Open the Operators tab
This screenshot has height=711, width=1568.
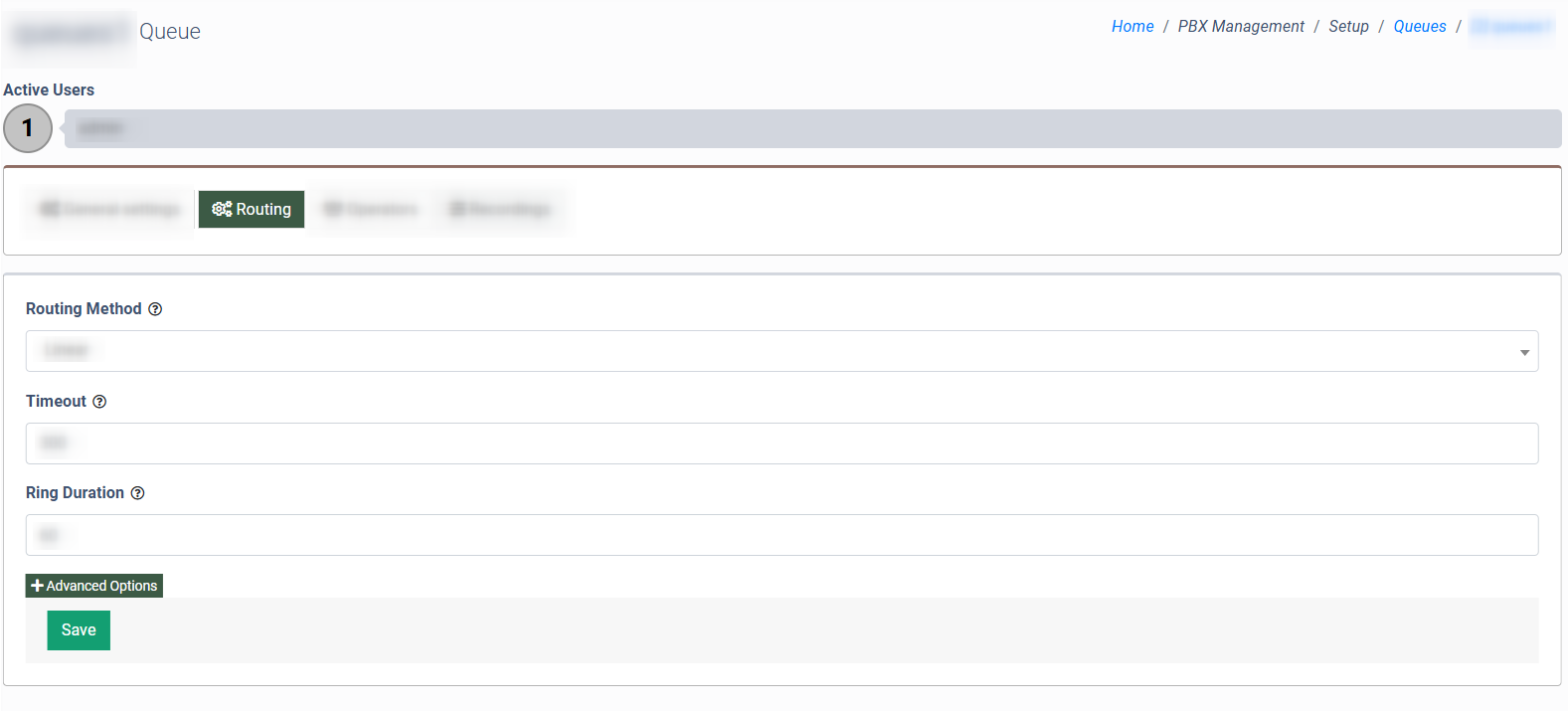click(371, 209)
